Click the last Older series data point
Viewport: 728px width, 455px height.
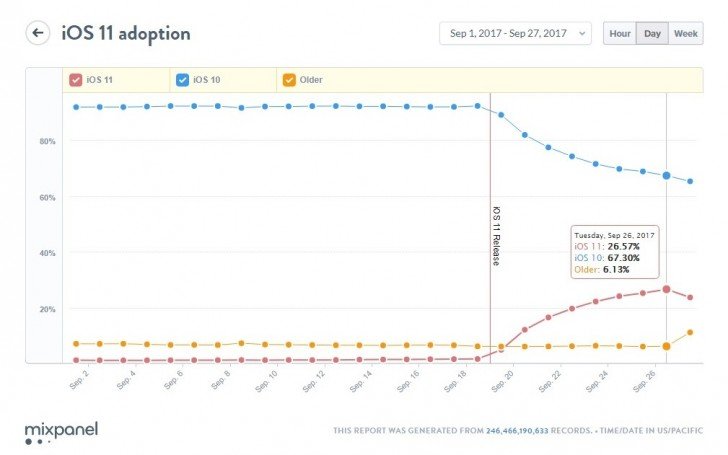pyautogui.click(x=690, y=332)
